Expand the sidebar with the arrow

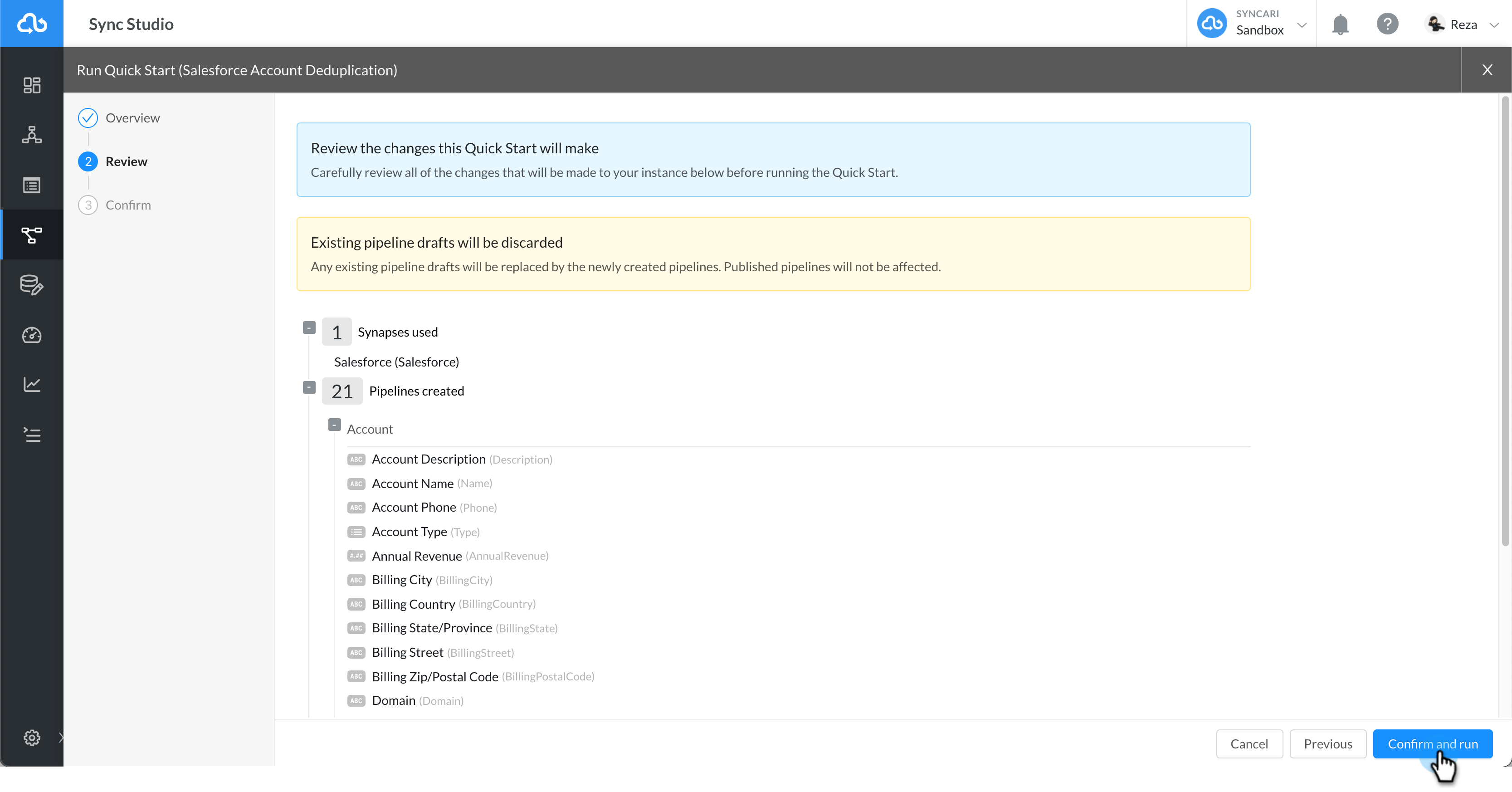pyautogui.click(x=60, y=738)
